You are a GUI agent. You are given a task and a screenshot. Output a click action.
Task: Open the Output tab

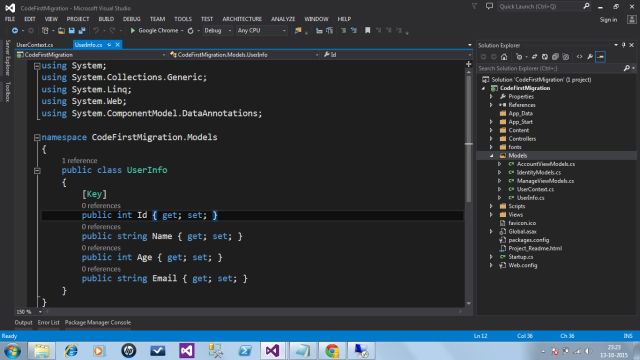point(23,322)
